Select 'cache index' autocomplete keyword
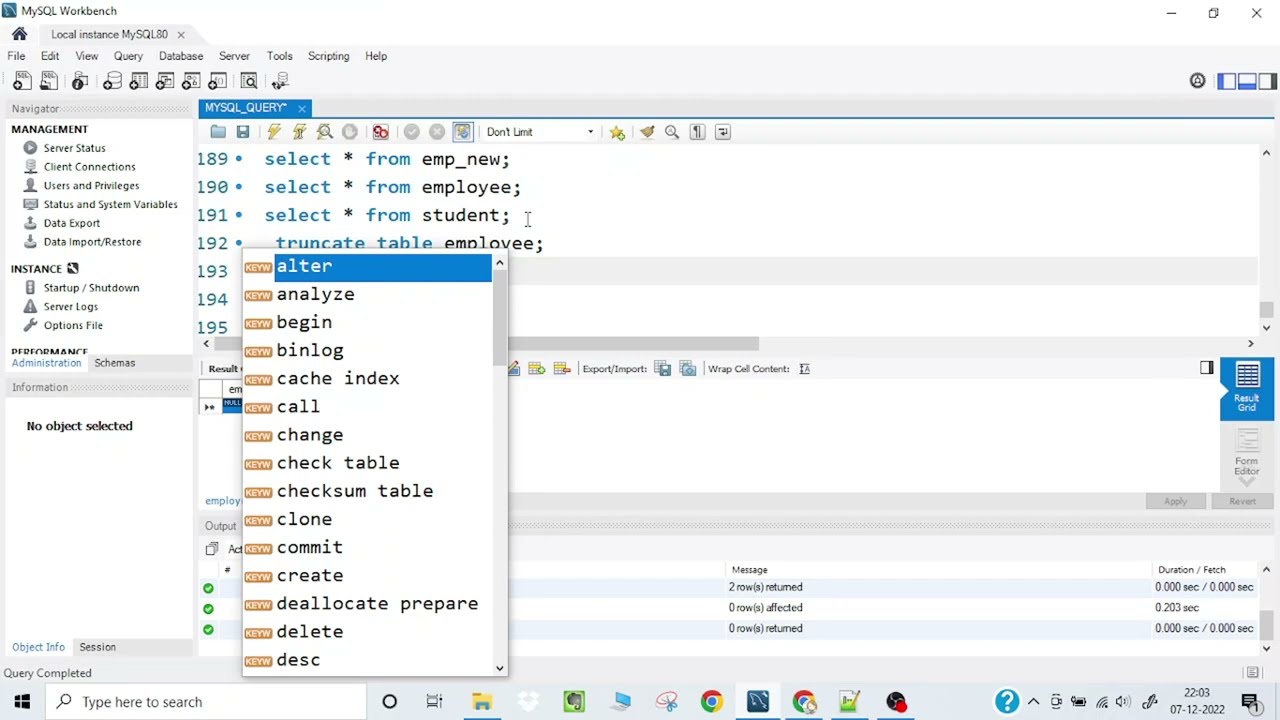This screenshot has height=720, width=1280. click(367, 379)
